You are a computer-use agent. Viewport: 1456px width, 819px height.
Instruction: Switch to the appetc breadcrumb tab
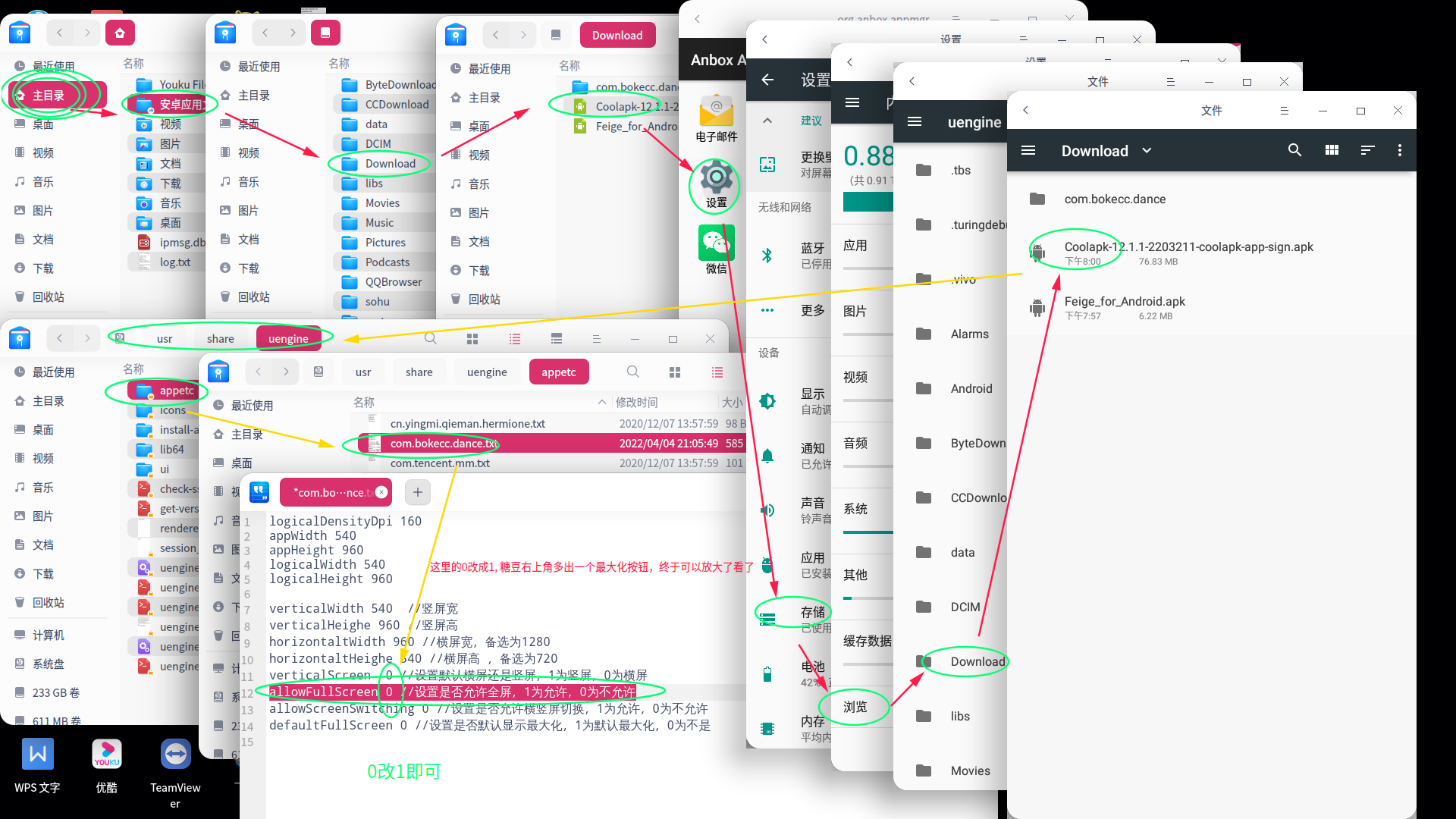click(559, 372)
